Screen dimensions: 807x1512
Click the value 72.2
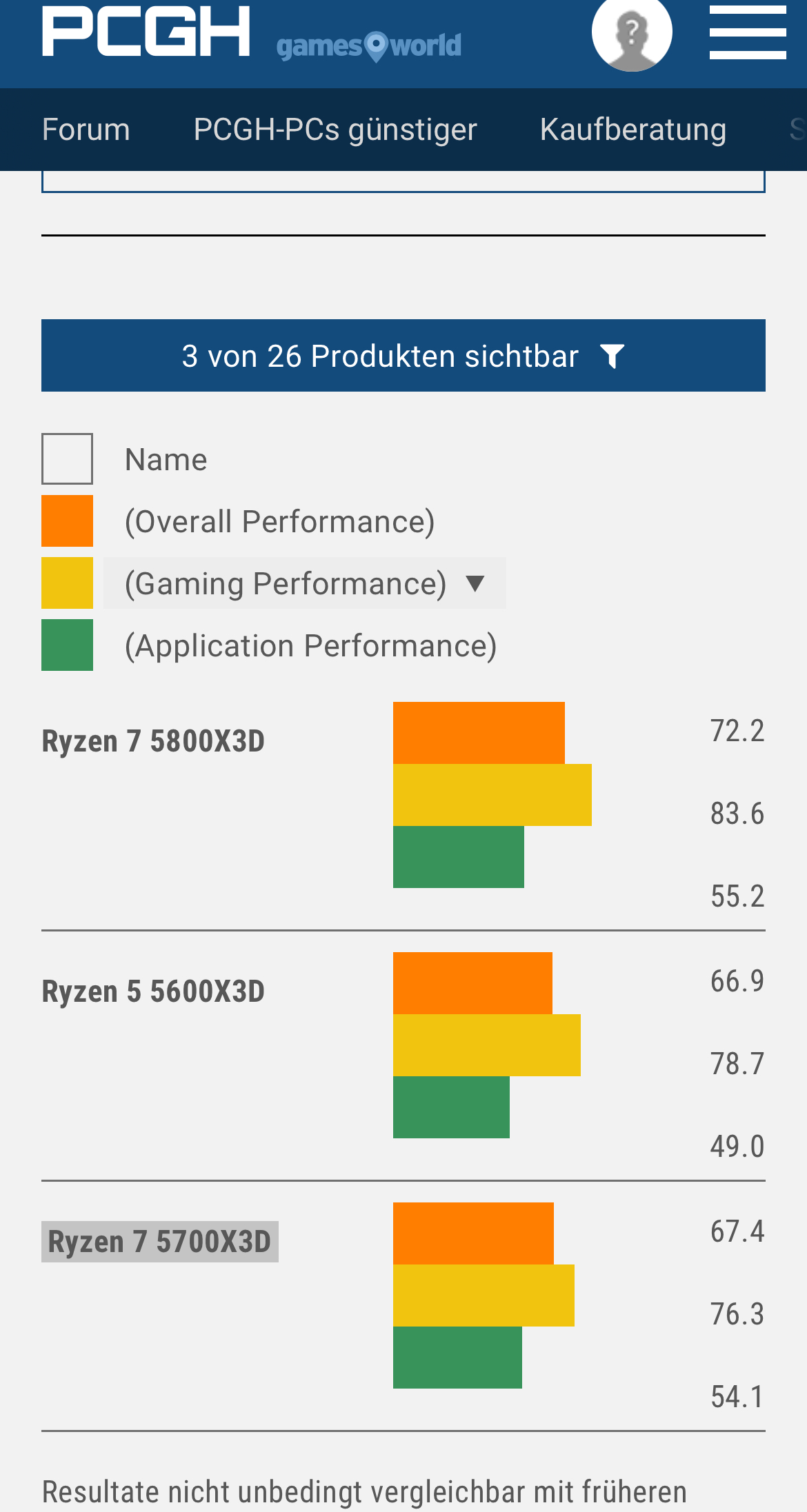click(737, 731)
